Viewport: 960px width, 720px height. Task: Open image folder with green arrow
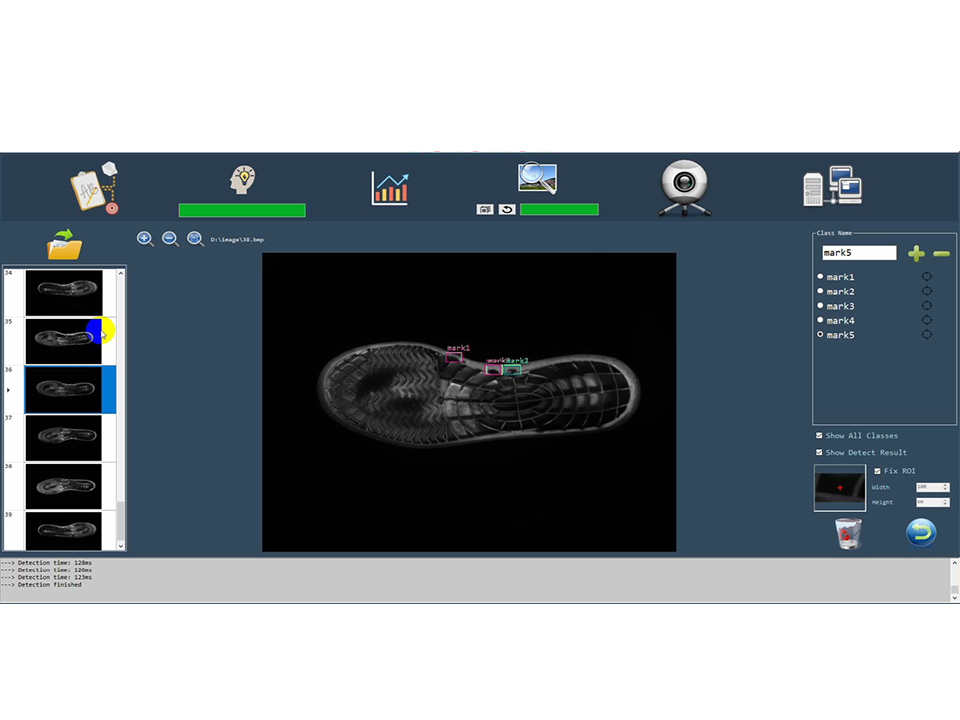pos(65,244)
